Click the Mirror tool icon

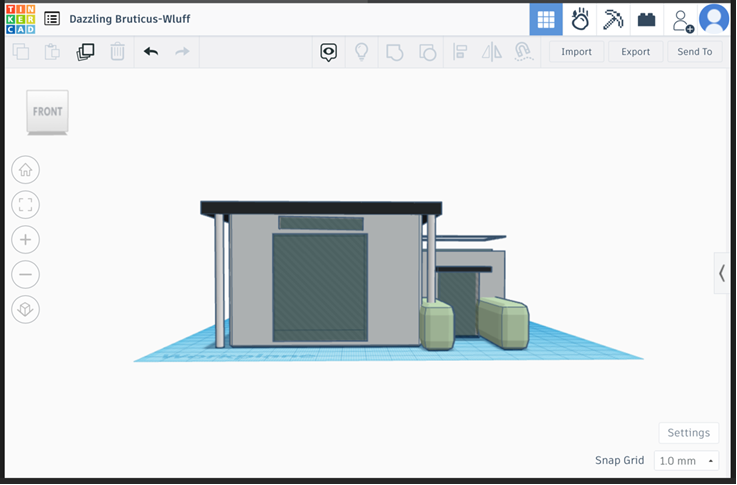pyautogui.click(x=492, y=52)
